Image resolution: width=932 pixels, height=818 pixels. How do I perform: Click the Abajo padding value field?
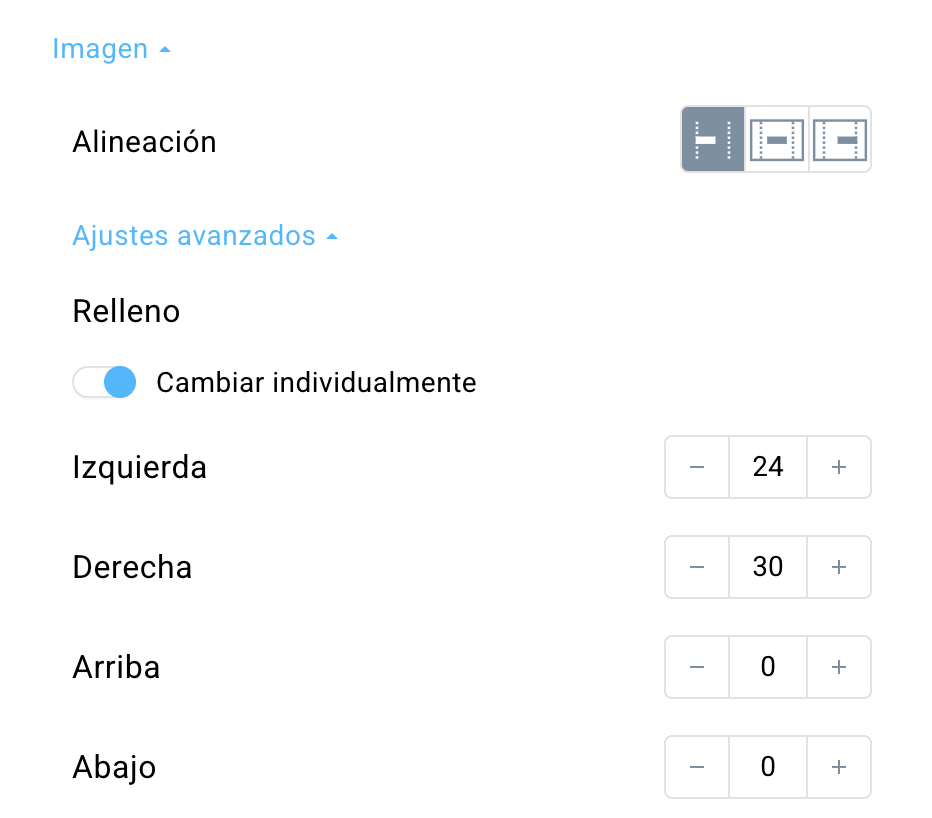[x=768, y=767]
